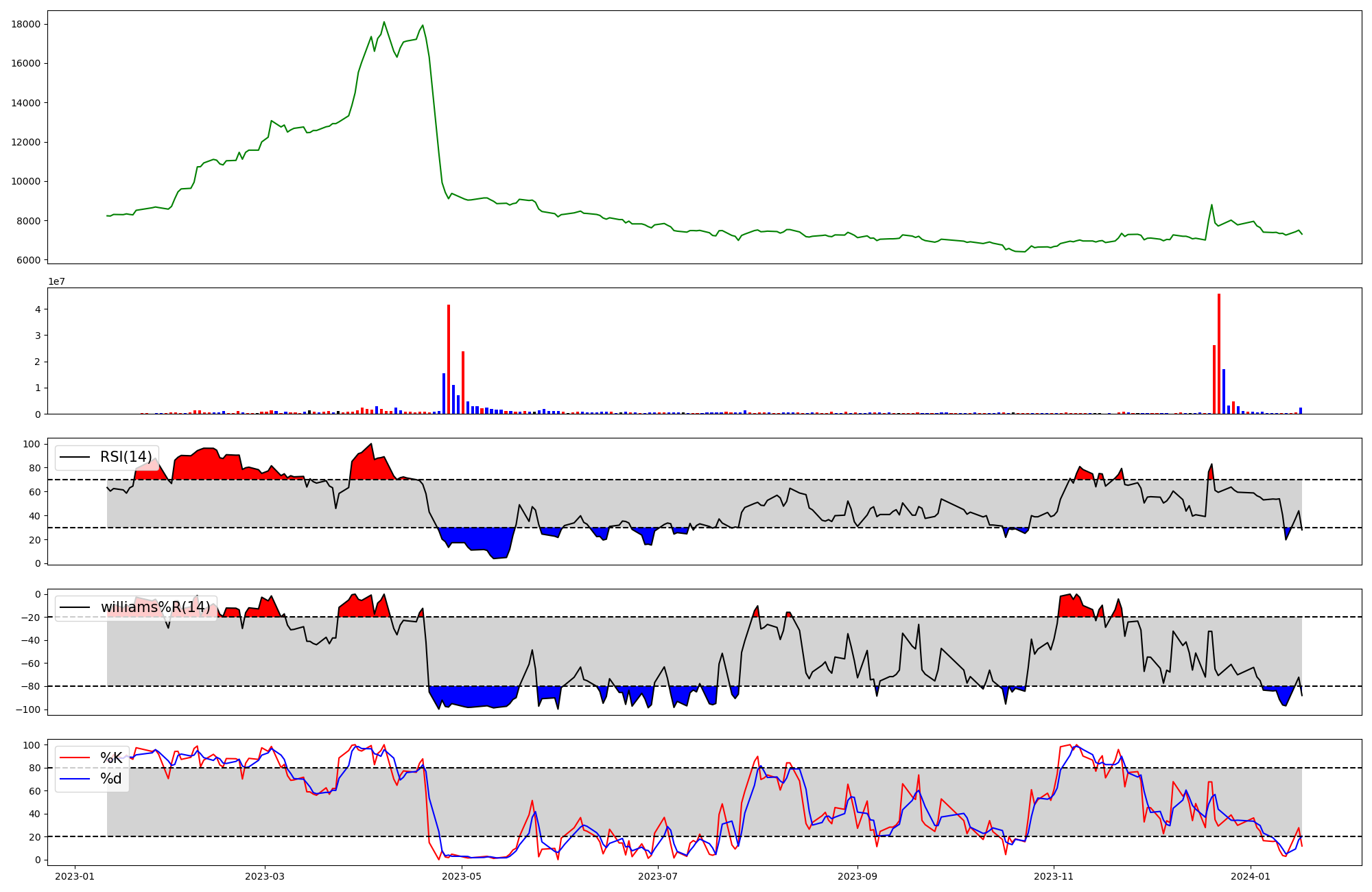Click the 2023-03 date tick label
The width and height of the screenshot is (1372, 892).
pyautogui.click(x=265, y=876)
